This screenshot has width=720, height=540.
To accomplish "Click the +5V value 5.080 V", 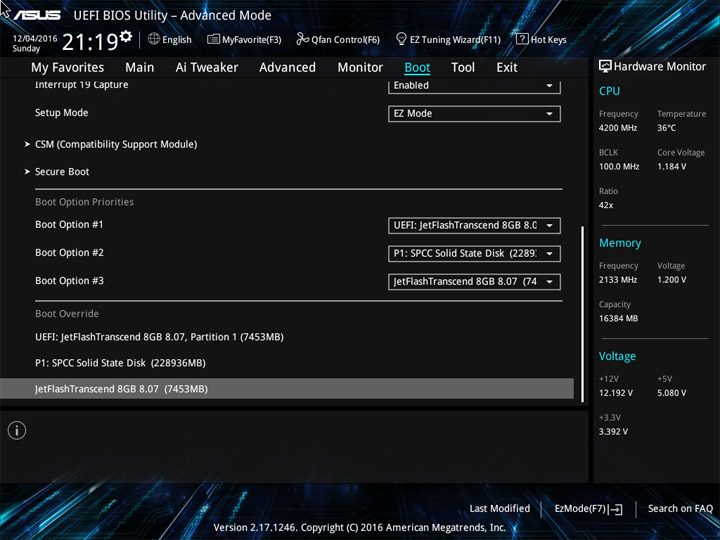I will tap(671, 393).
